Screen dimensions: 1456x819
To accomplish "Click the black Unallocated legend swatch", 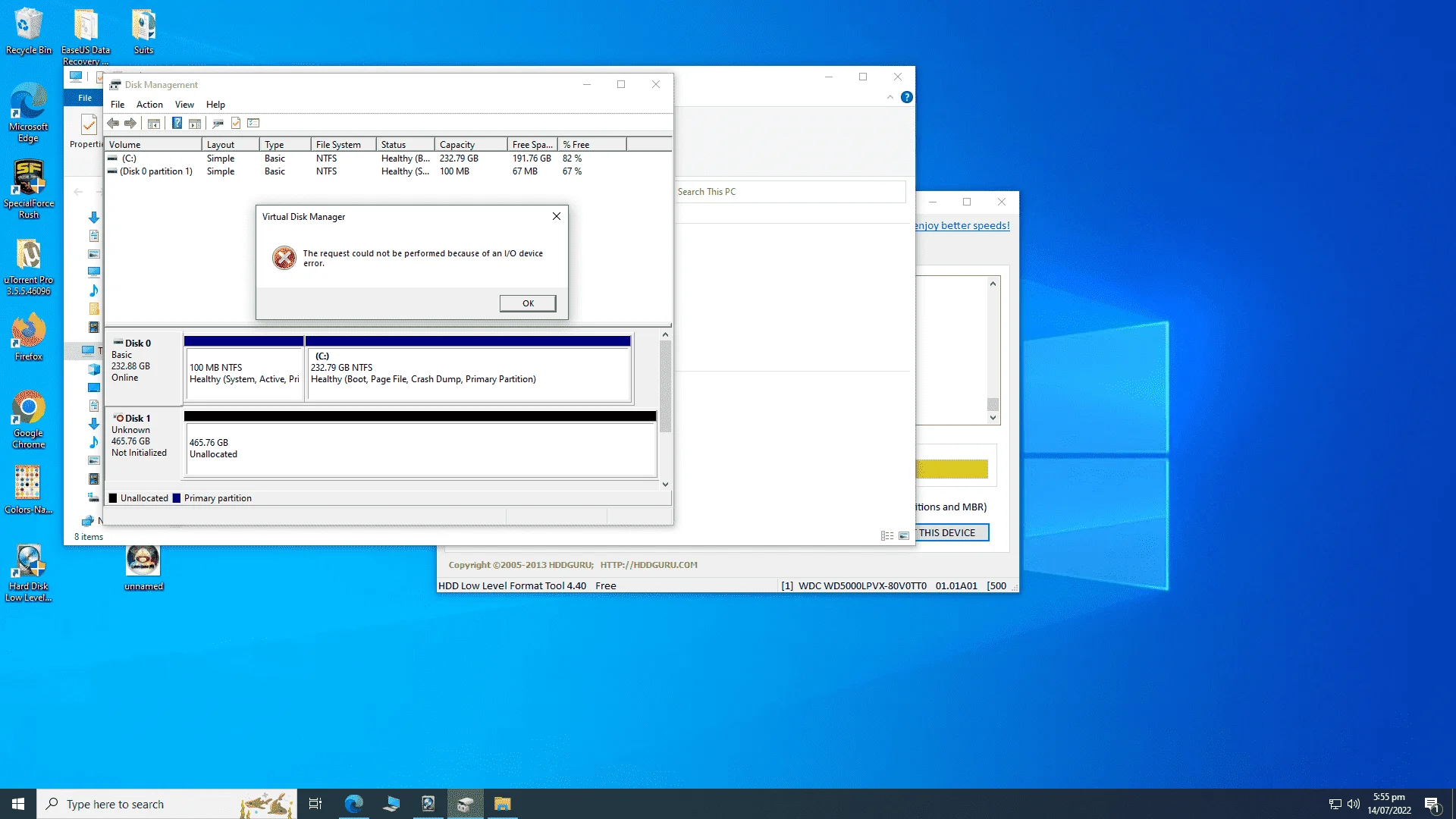I will [x=113, y=498].
